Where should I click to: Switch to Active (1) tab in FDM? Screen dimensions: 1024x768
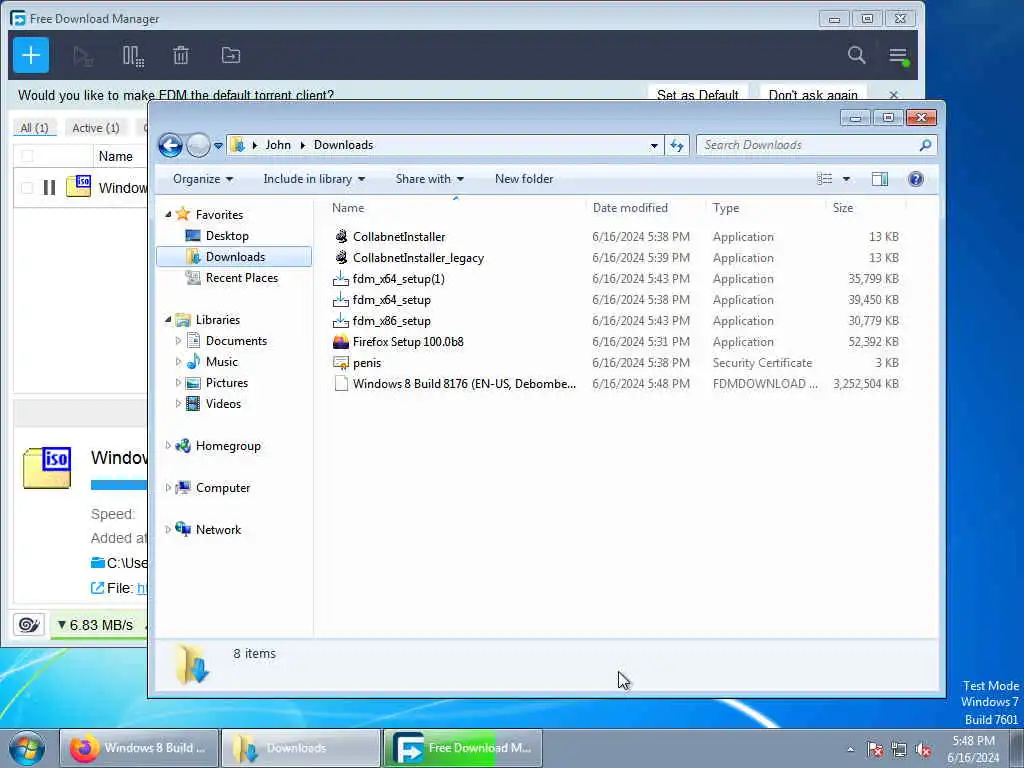point(96,128)
